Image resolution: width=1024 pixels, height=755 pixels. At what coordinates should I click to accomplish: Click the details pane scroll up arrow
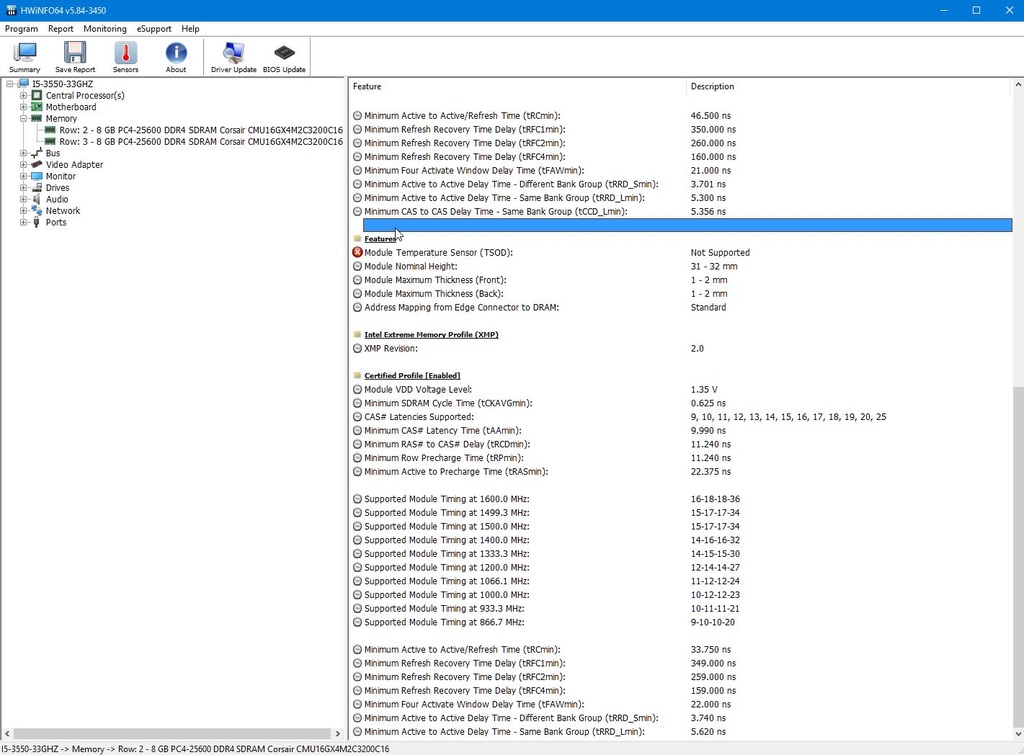pyautogui.click(x=1017, y=85)
